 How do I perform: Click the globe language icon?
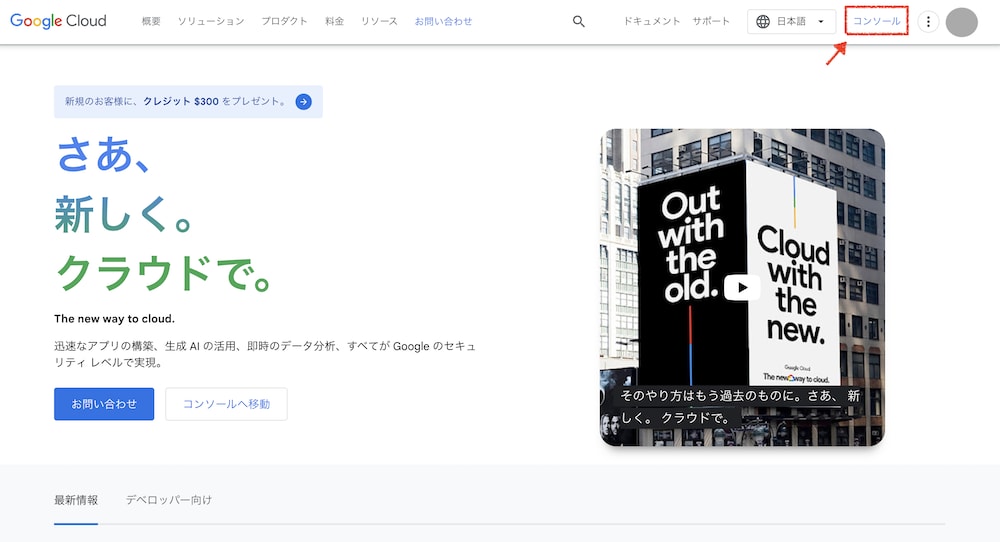point(763,22)
